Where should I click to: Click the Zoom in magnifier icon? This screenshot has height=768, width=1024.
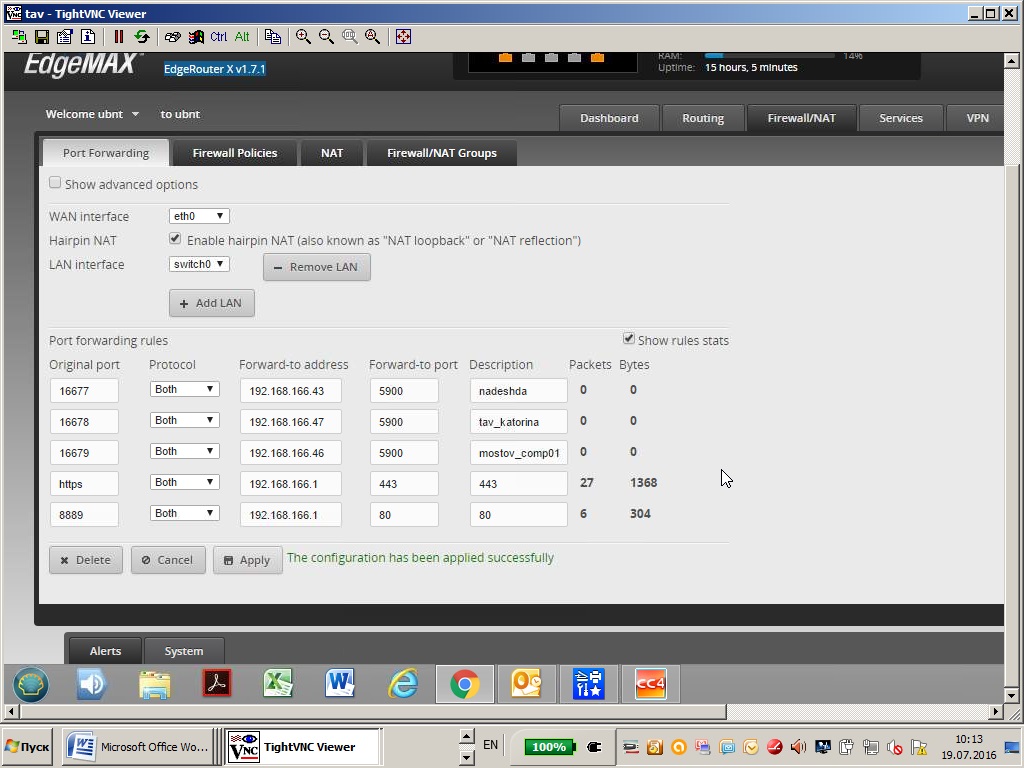tap(303, 37)
